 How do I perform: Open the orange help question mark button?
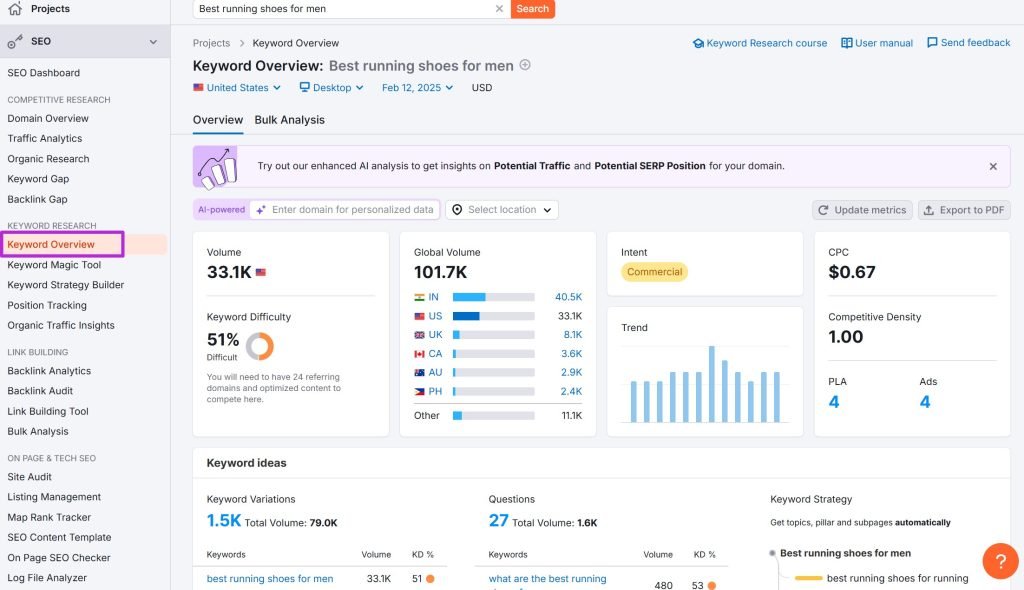pyautogui.click(x=1000, y=561)
